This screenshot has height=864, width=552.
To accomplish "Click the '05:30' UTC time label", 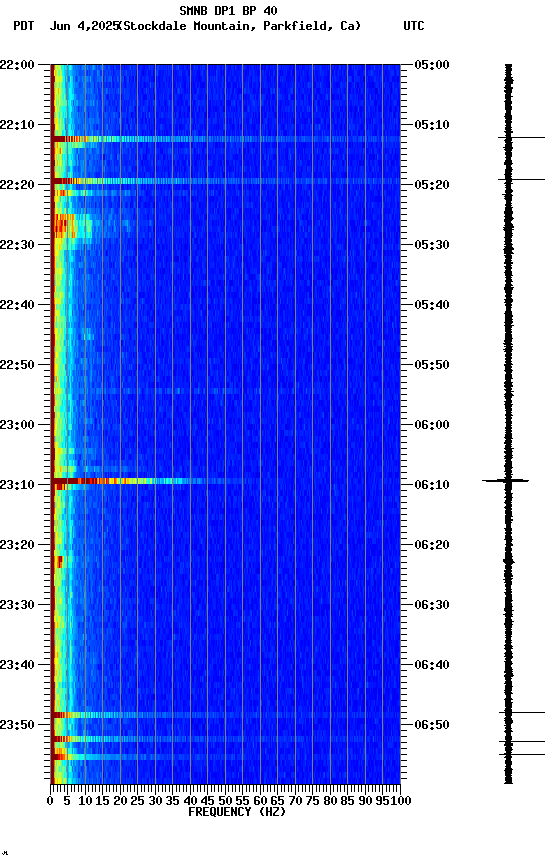I will point(431,245).
